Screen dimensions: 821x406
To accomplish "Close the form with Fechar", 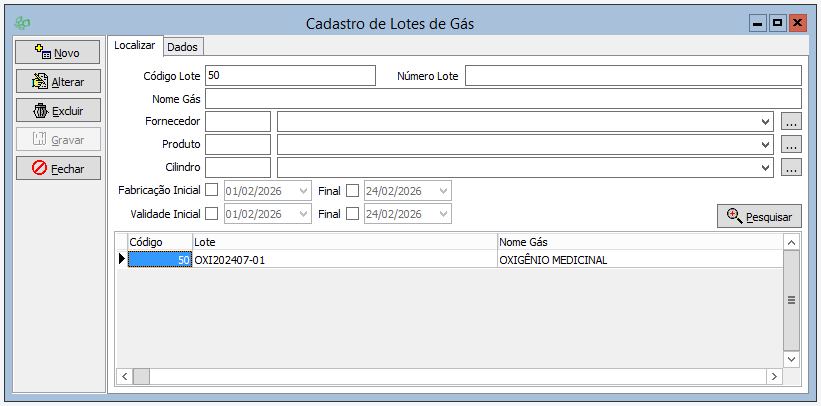I will (x=58, y=169).
